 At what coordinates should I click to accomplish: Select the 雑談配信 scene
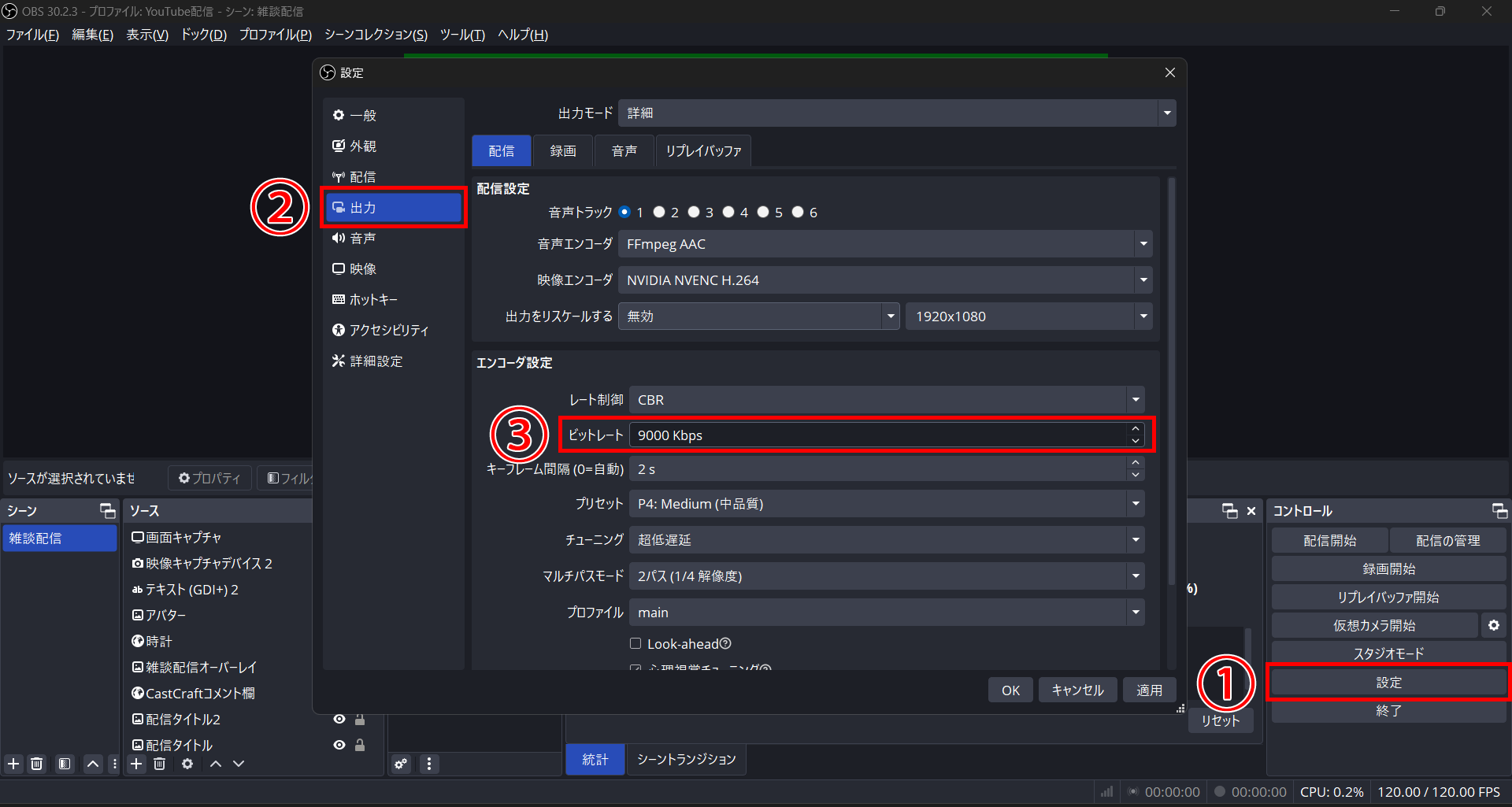tap(60, 539)
